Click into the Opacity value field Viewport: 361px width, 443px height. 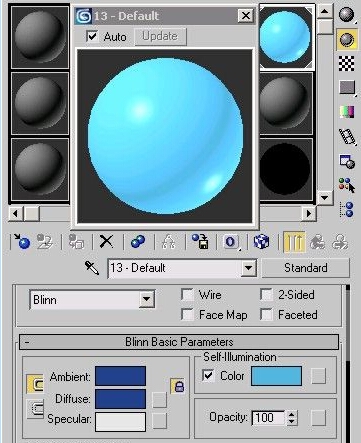click(269, 417)
